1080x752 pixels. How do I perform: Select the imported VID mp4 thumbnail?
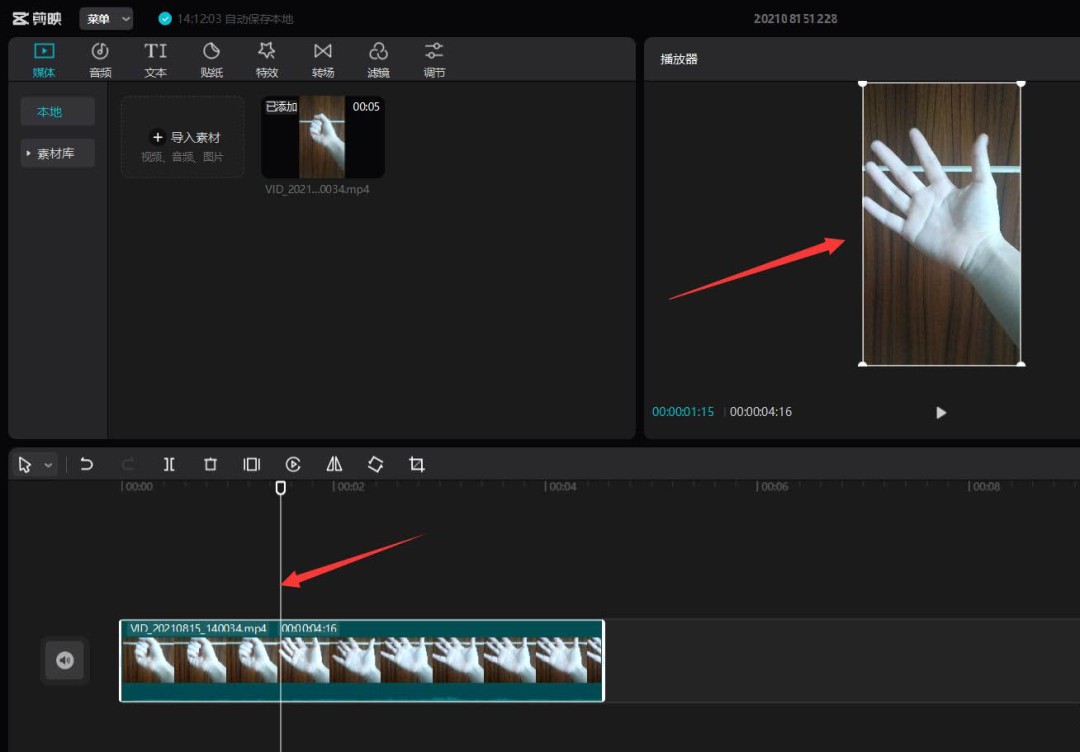coord(322,137)
